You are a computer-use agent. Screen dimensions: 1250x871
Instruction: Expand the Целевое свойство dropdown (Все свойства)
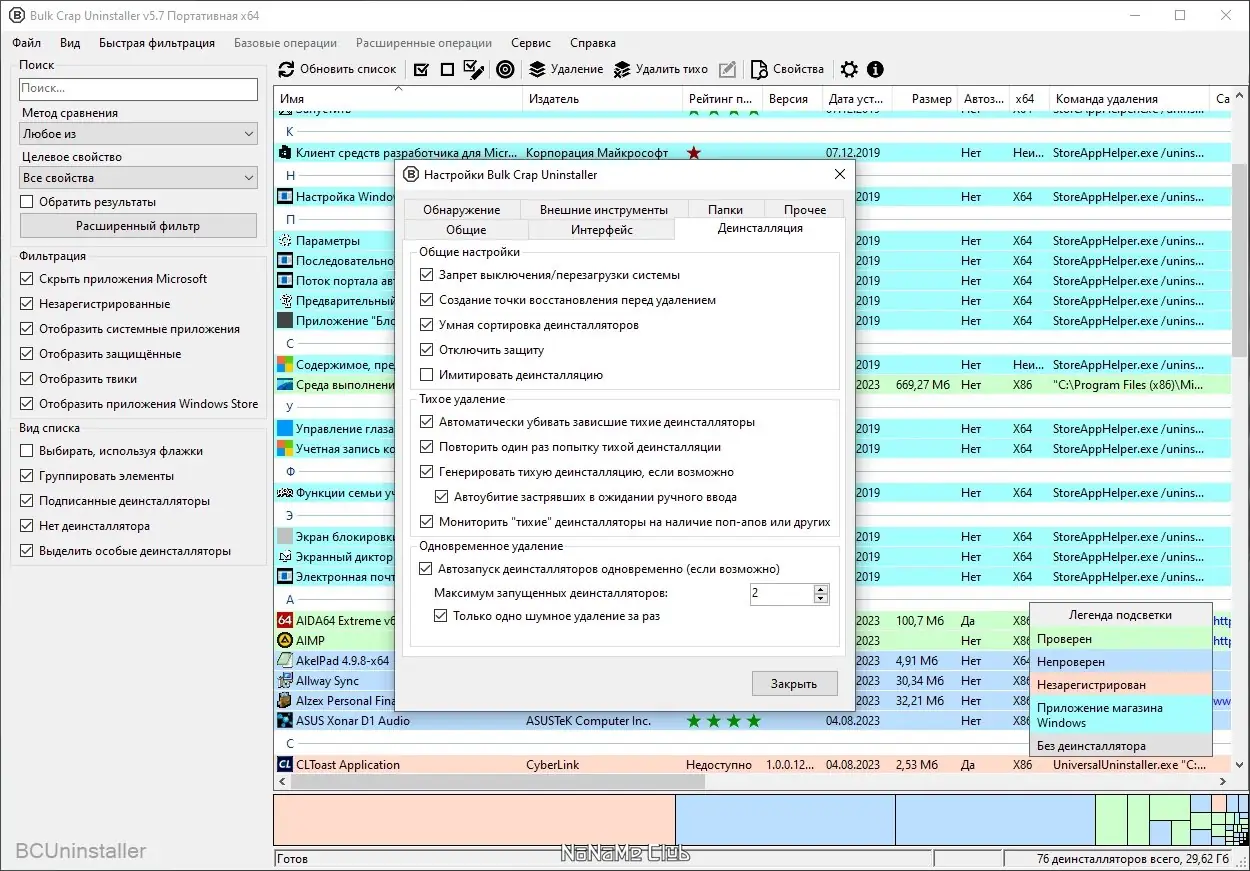[x=138, y=178]
